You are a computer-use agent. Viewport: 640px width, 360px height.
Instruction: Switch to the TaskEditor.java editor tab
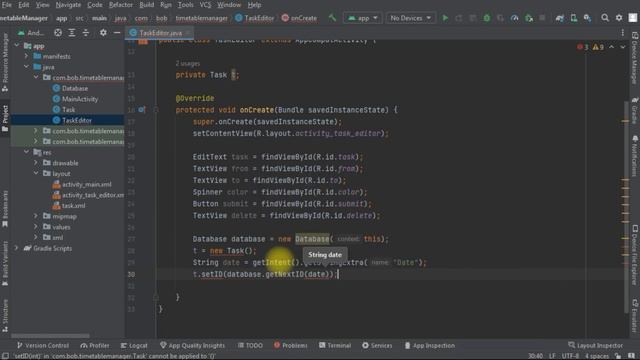[x=160, y=33]
